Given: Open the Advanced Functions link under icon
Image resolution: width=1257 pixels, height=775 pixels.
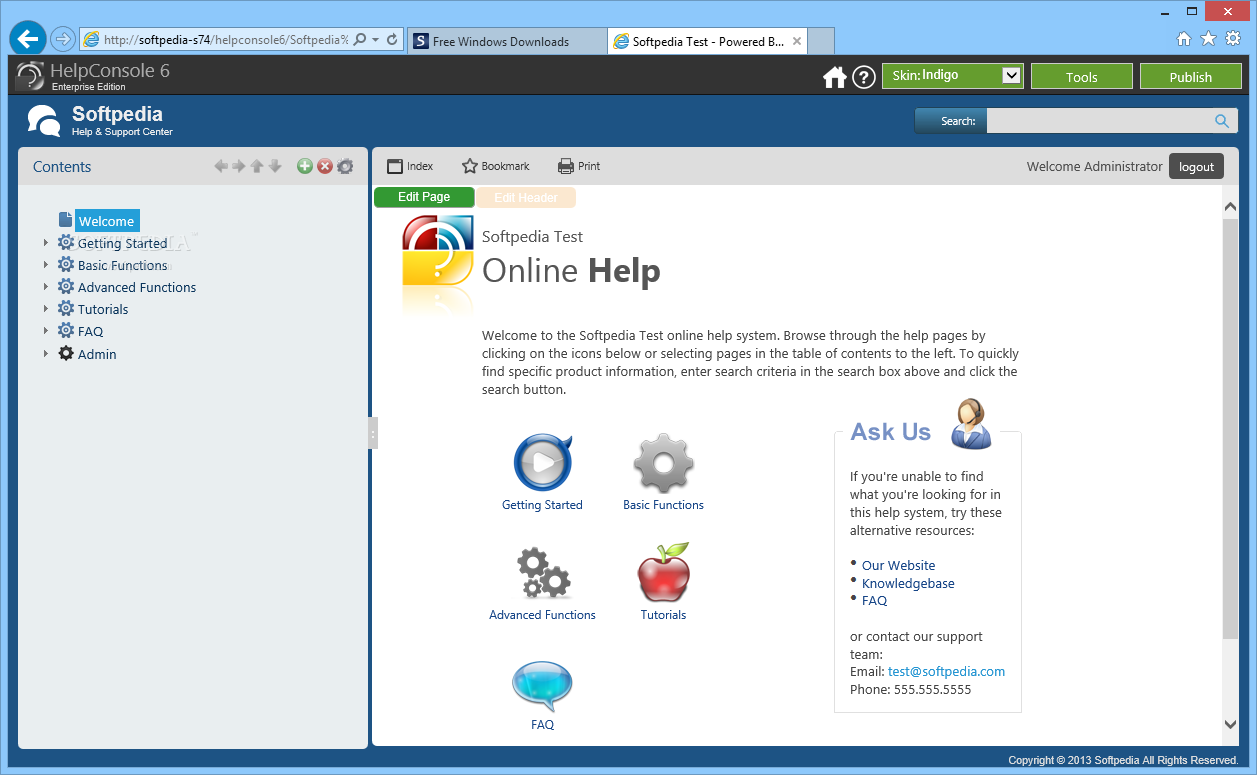Looking at the screenshot, I should pyautogui.click(x=542, y=615).
